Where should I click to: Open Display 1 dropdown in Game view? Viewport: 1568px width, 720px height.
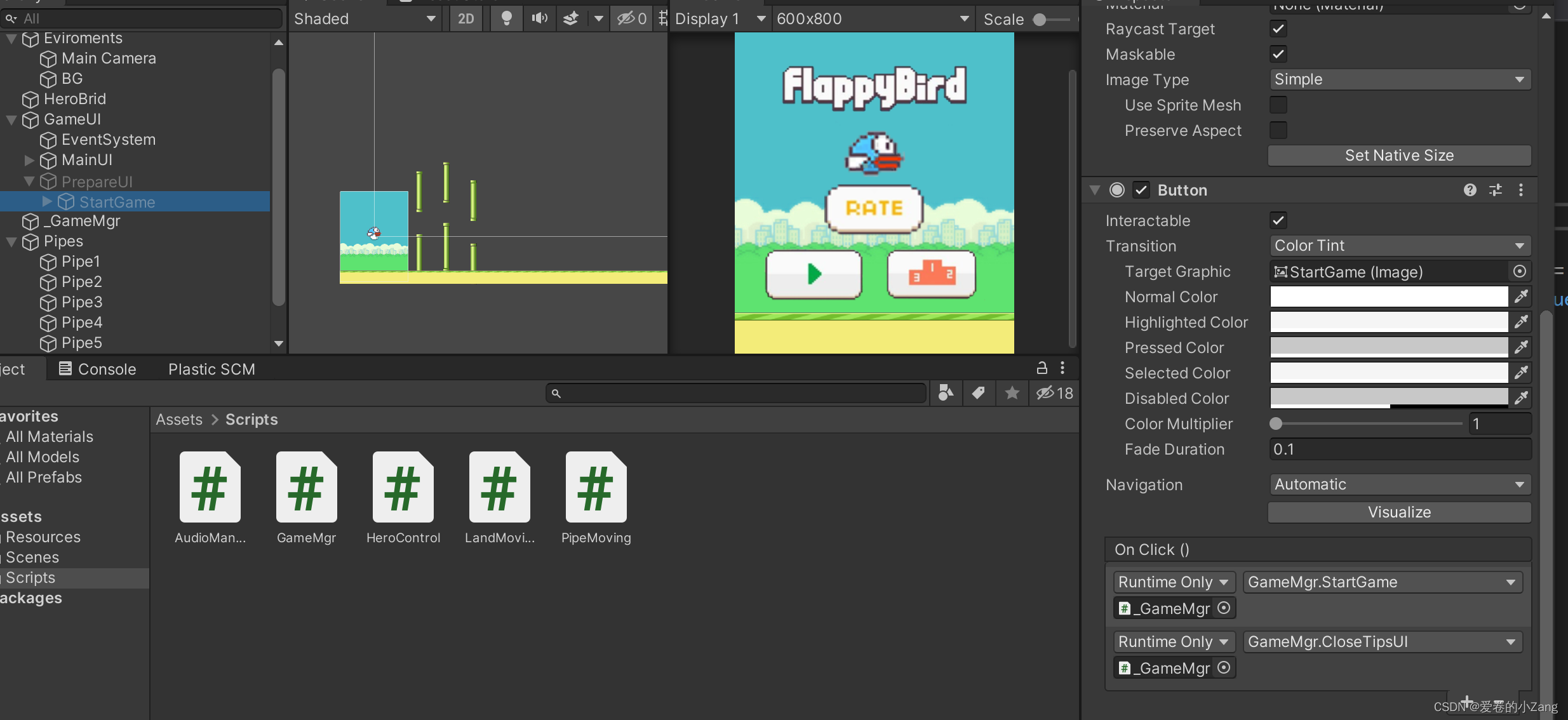click(x=720, y=18)
